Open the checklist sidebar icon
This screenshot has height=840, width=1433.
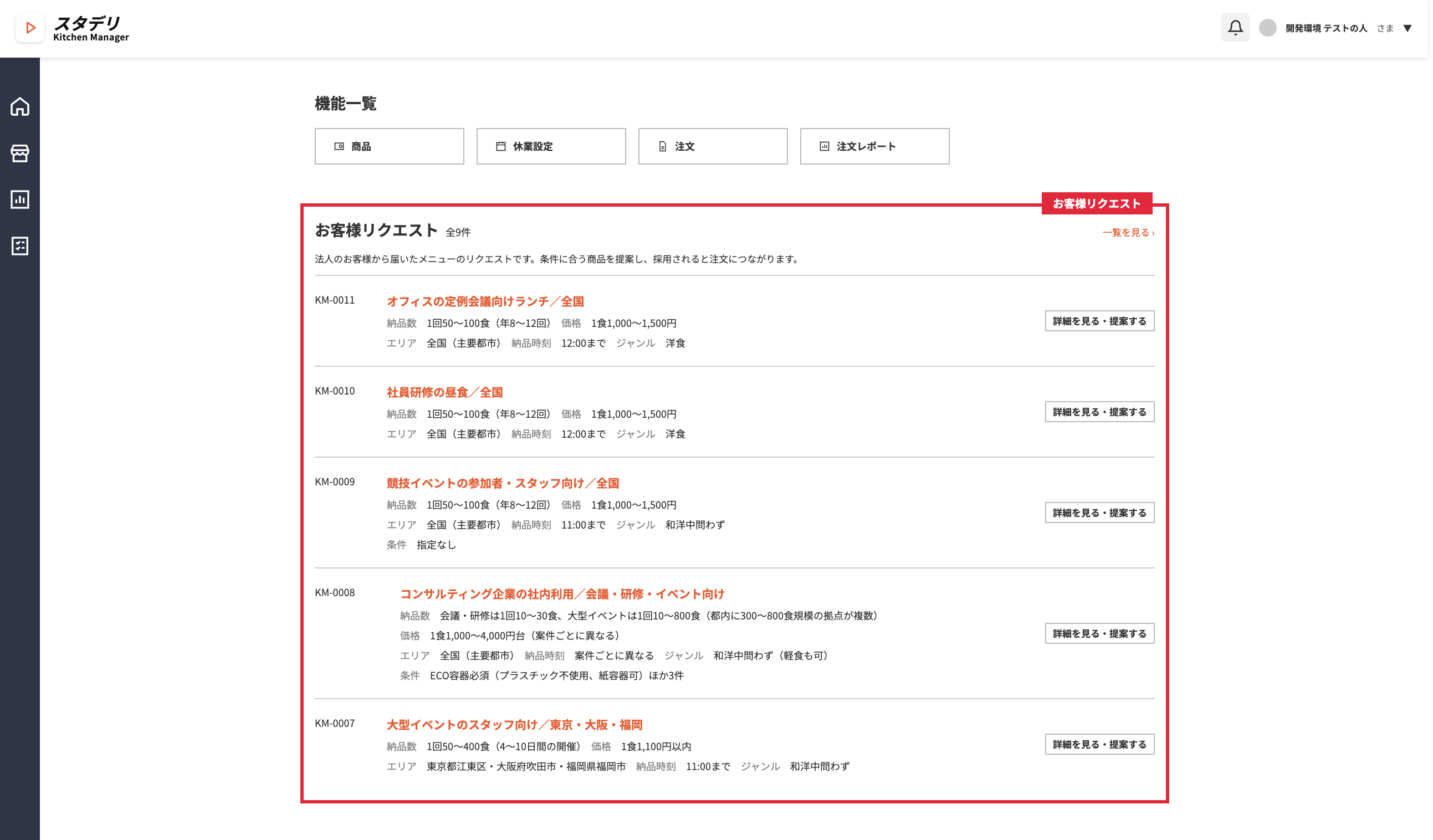click(x=20, y=246)
